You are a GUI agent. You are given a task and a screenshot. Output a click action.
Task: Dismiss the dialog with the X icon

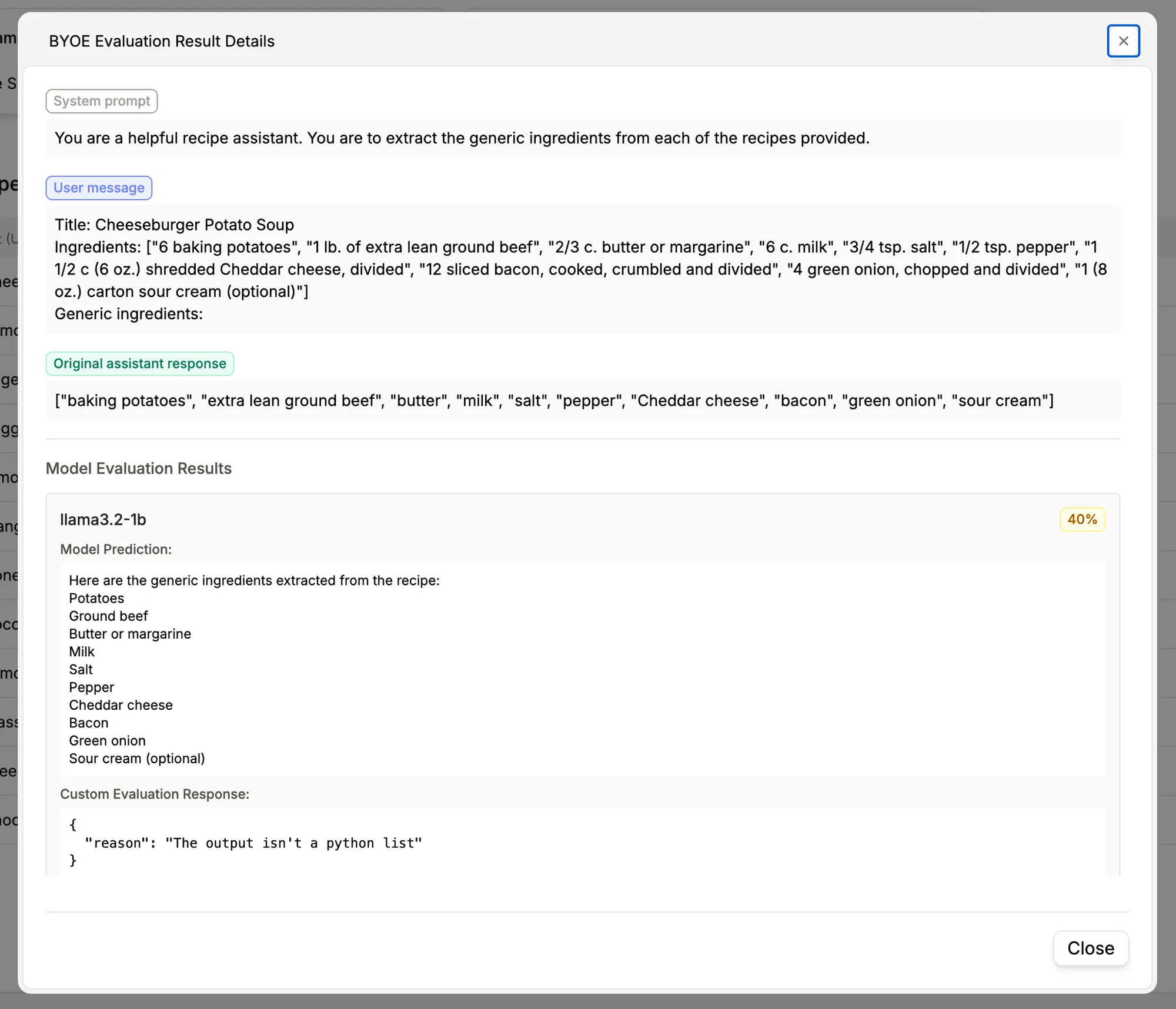1123,41
